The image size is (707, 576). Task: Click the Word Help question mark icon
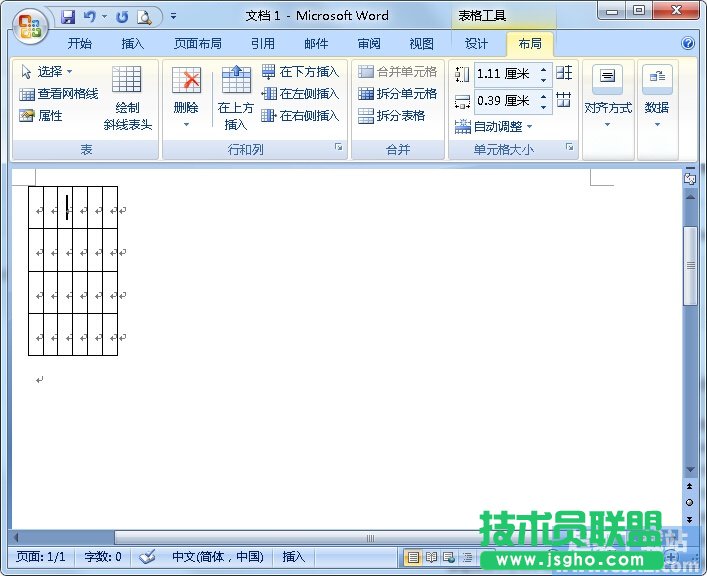coord(688,44)
